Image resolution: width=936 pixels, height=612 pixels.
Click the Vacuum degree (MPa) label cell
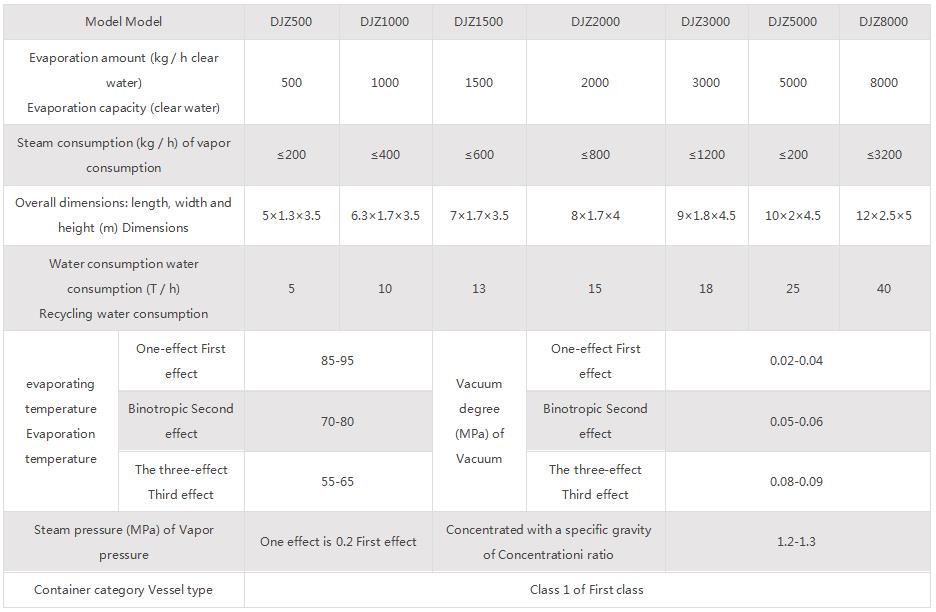pos(479,421)
